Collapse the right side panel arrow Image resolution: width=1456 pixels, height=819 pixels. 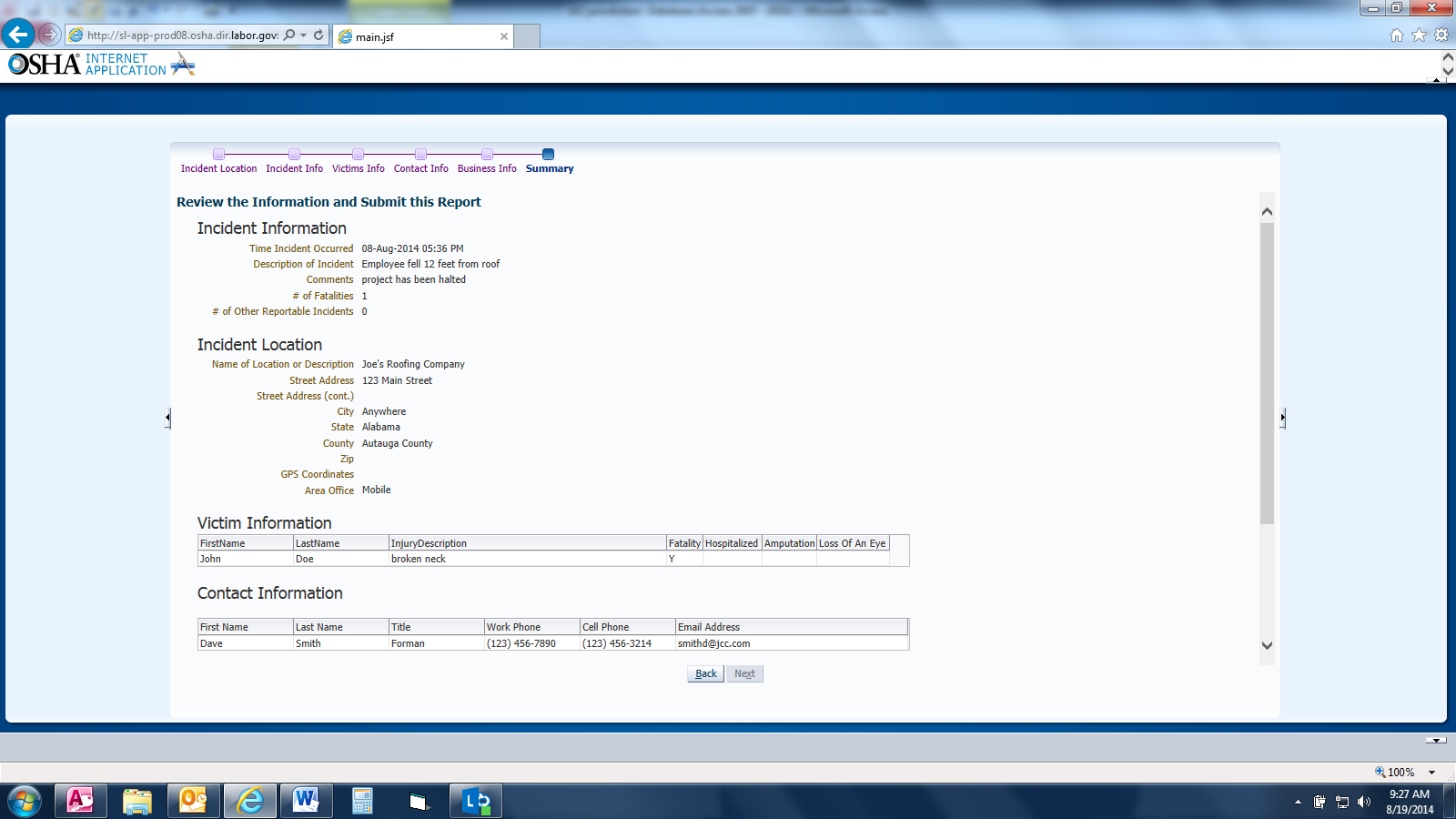[1282, 418]
